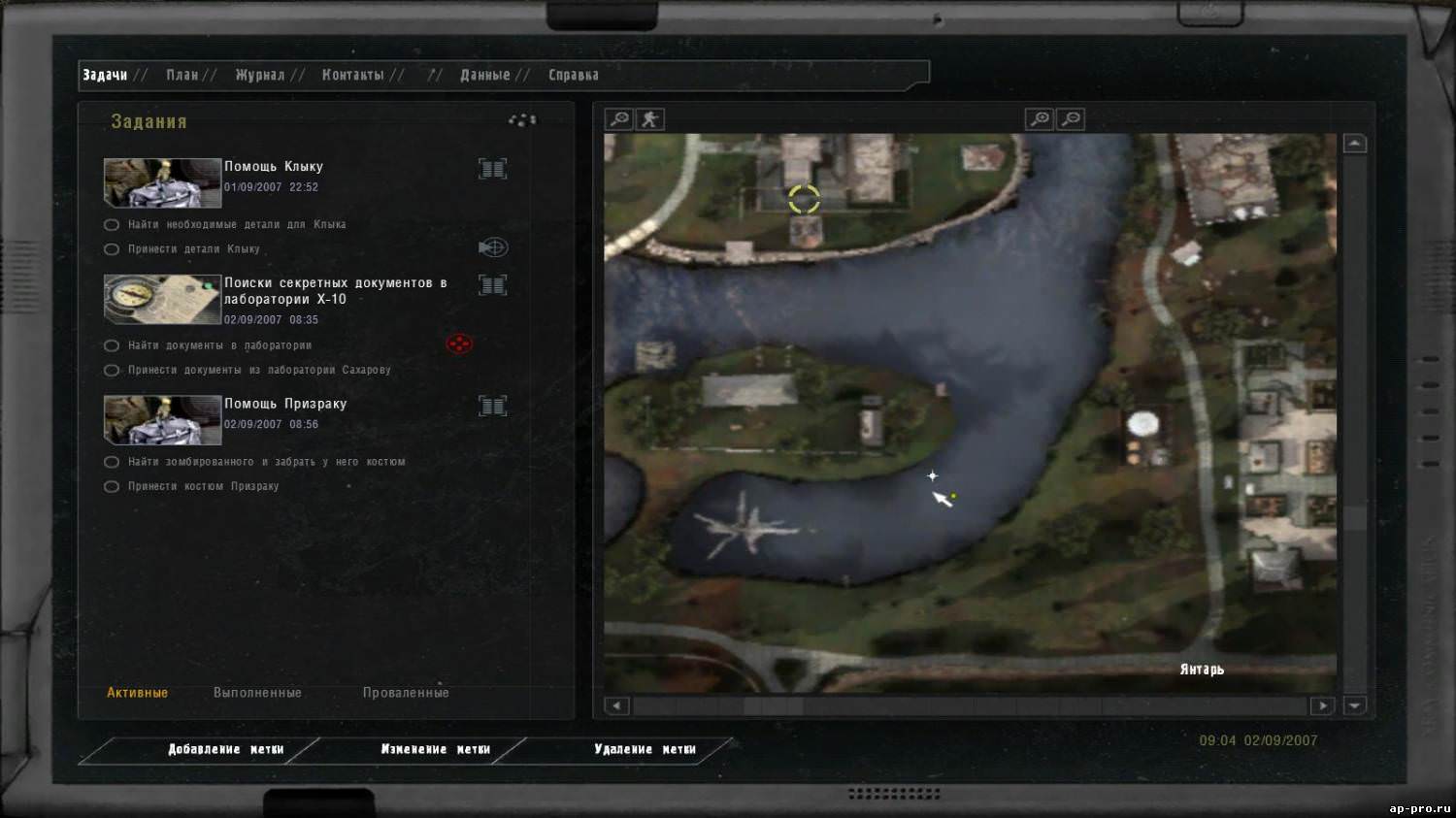The image size is (1456, 818).
Task: Open description icon for Помощь Клыку
Action: point(493,169)
